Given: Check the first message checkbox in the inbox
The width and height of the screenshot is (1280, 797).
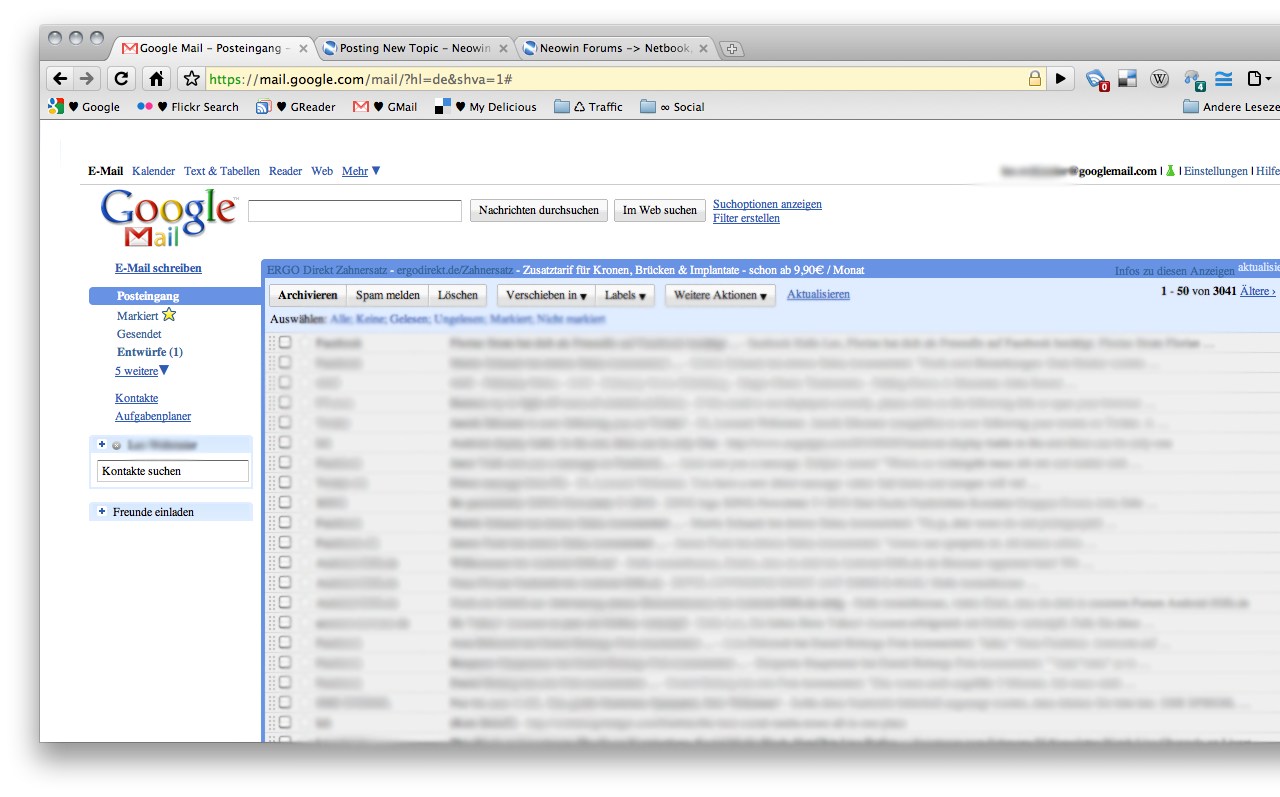Looking at the screenshot, I should (x=285, y=342).
